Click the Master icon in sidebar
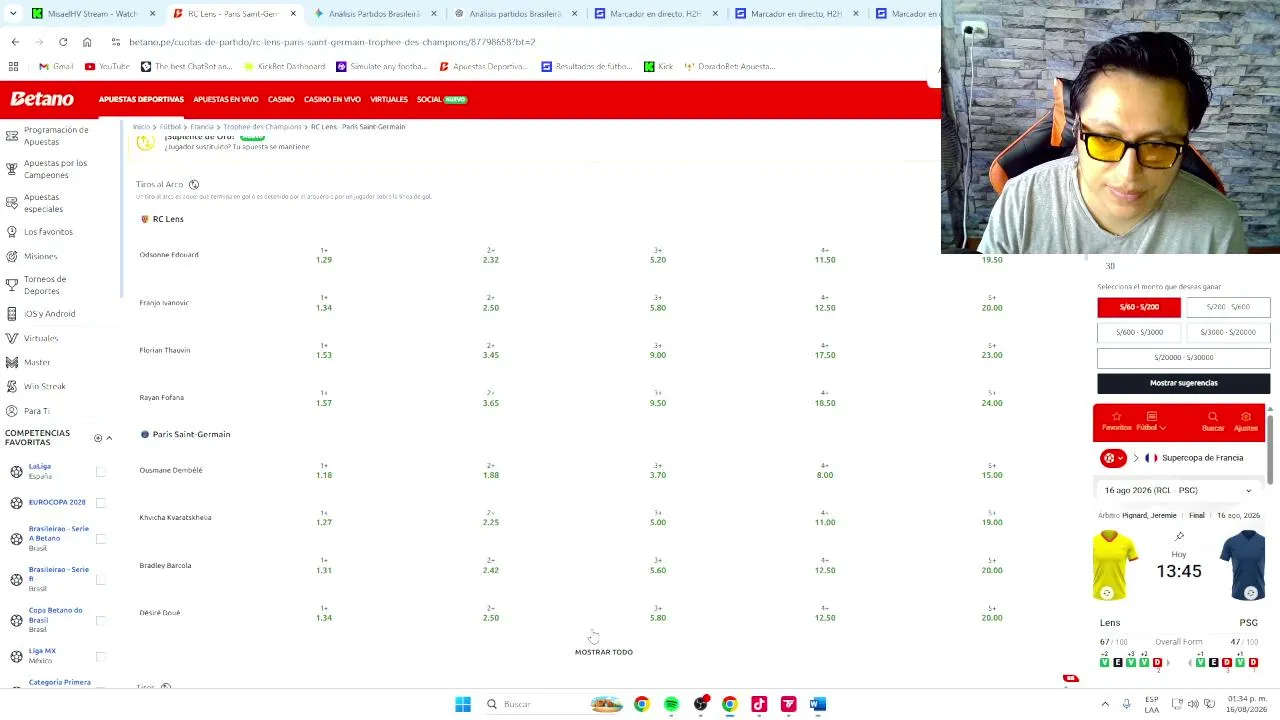 (12, 362)
